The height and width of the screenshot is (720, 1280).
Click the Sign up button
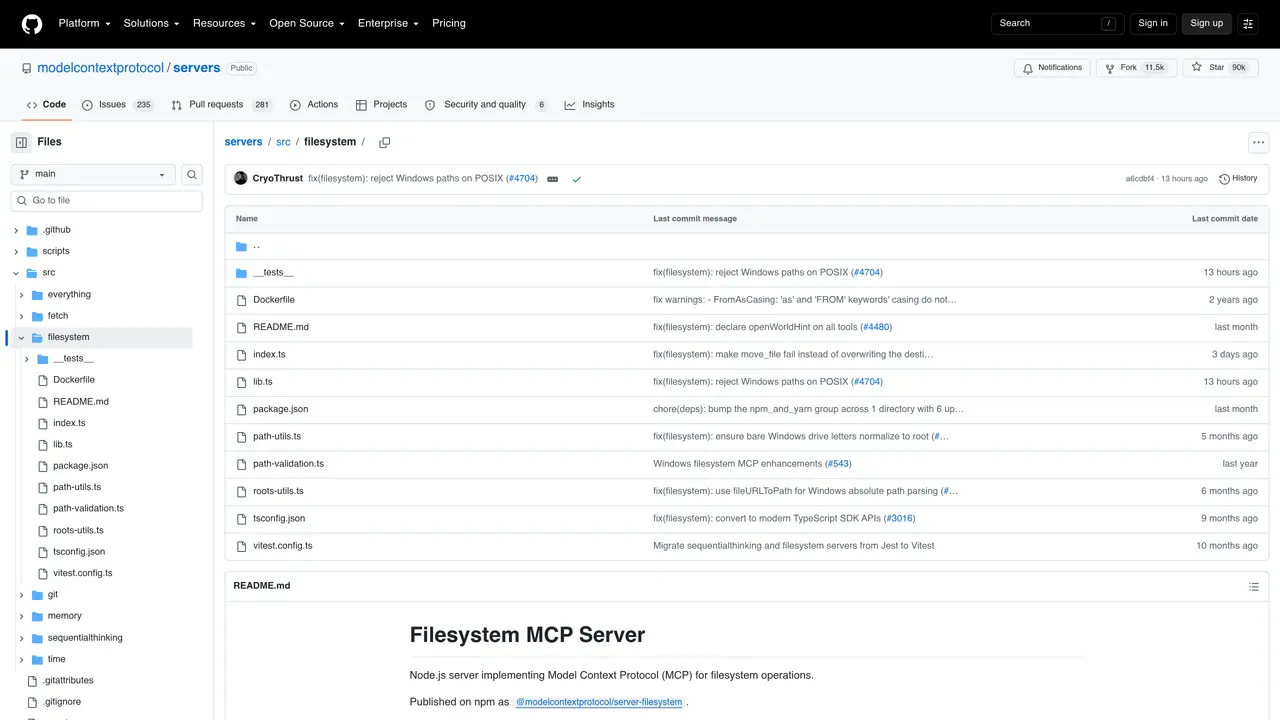point(1207,23)
